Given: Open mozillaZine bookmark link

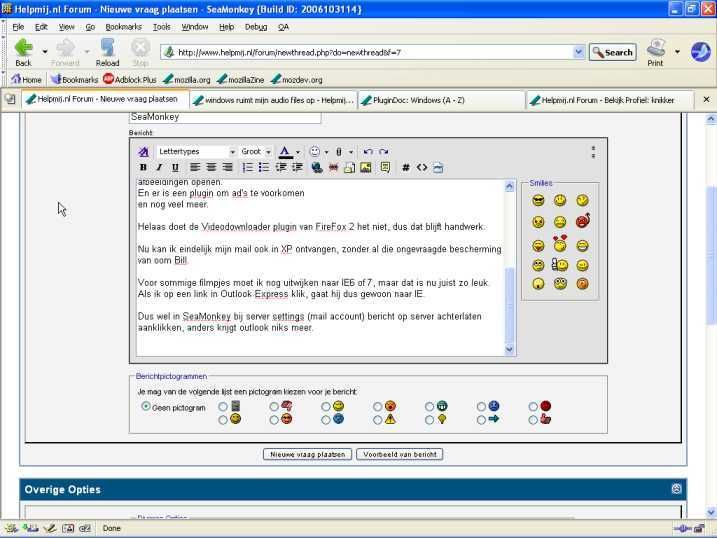Looking at the screenshot, I should click(241, 80).
